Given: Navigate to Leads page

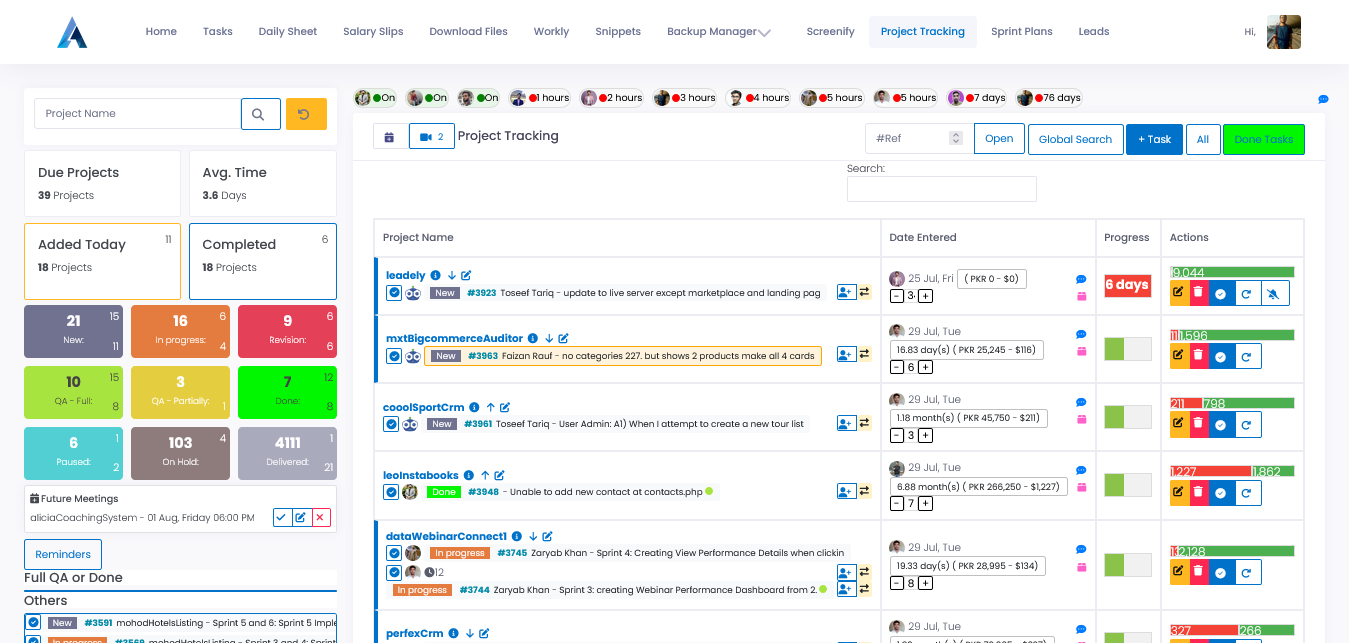Looking at the screenshot, I should (1094, 32).
